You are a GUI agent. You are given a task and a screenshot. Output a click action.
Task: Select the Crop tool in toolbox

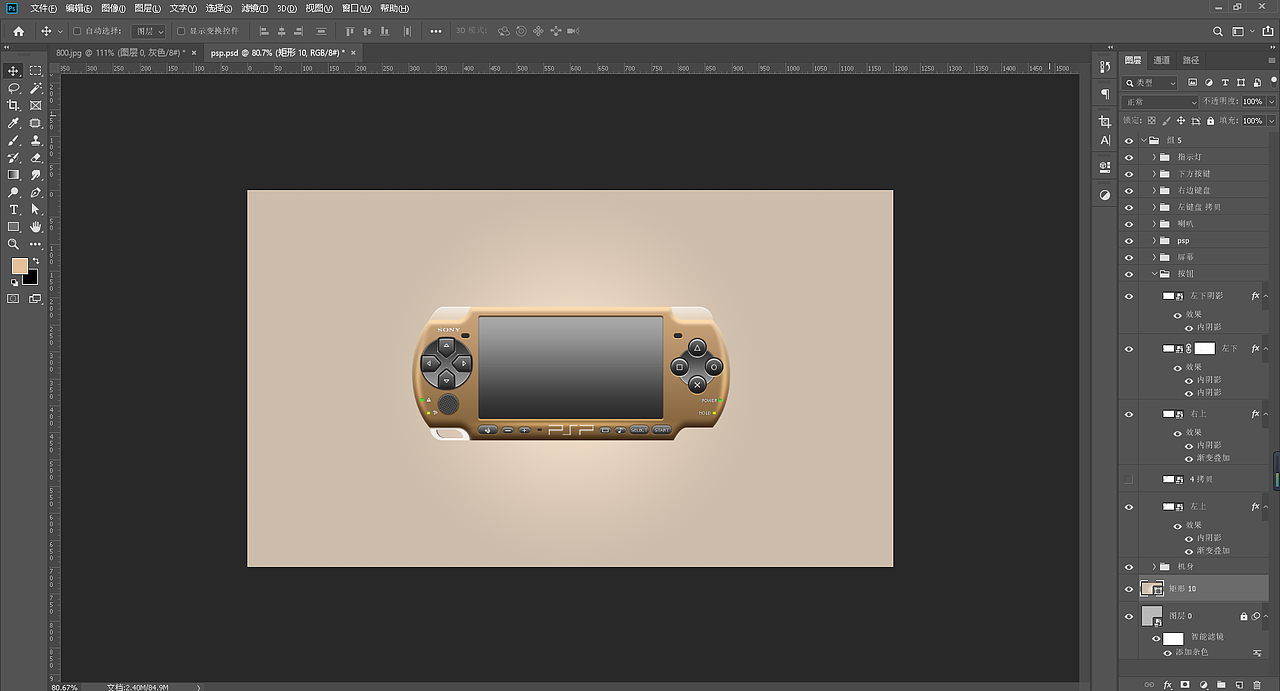[14, 105]
